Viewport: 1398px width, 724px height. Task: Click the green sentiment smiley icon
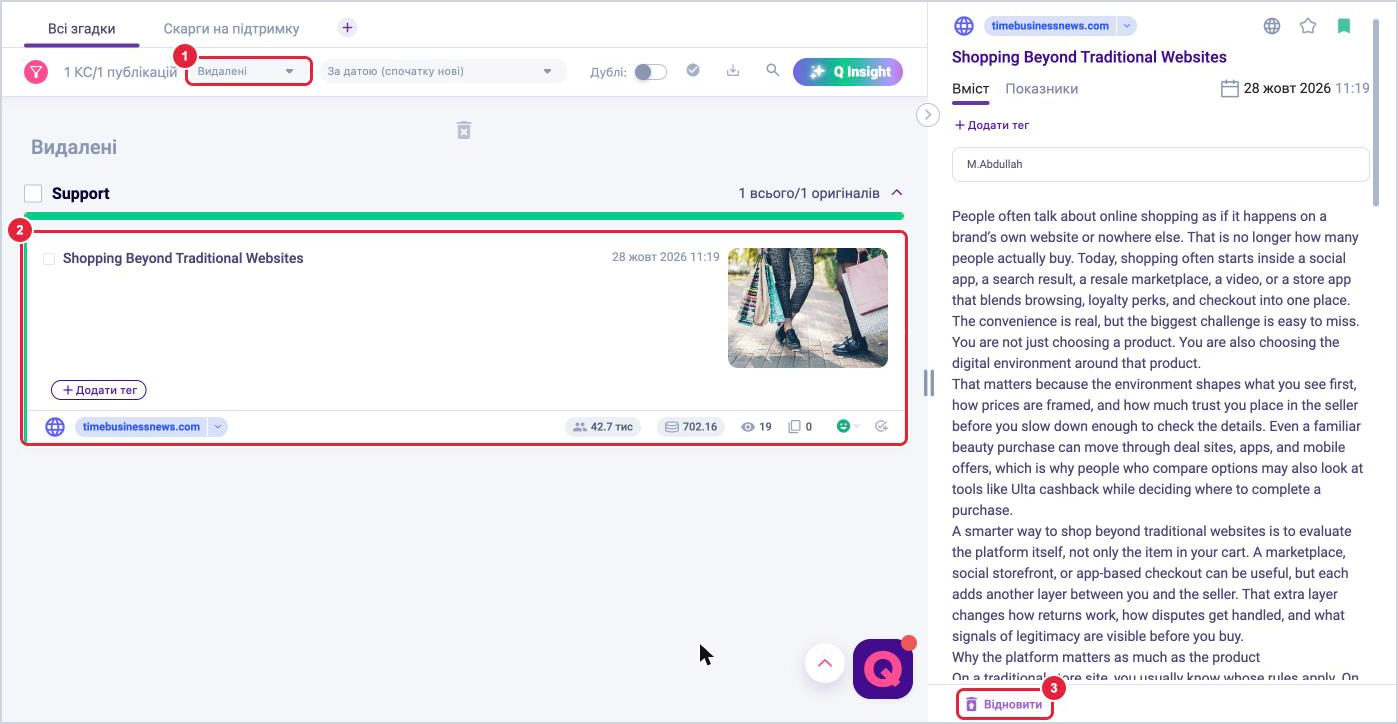843,427
